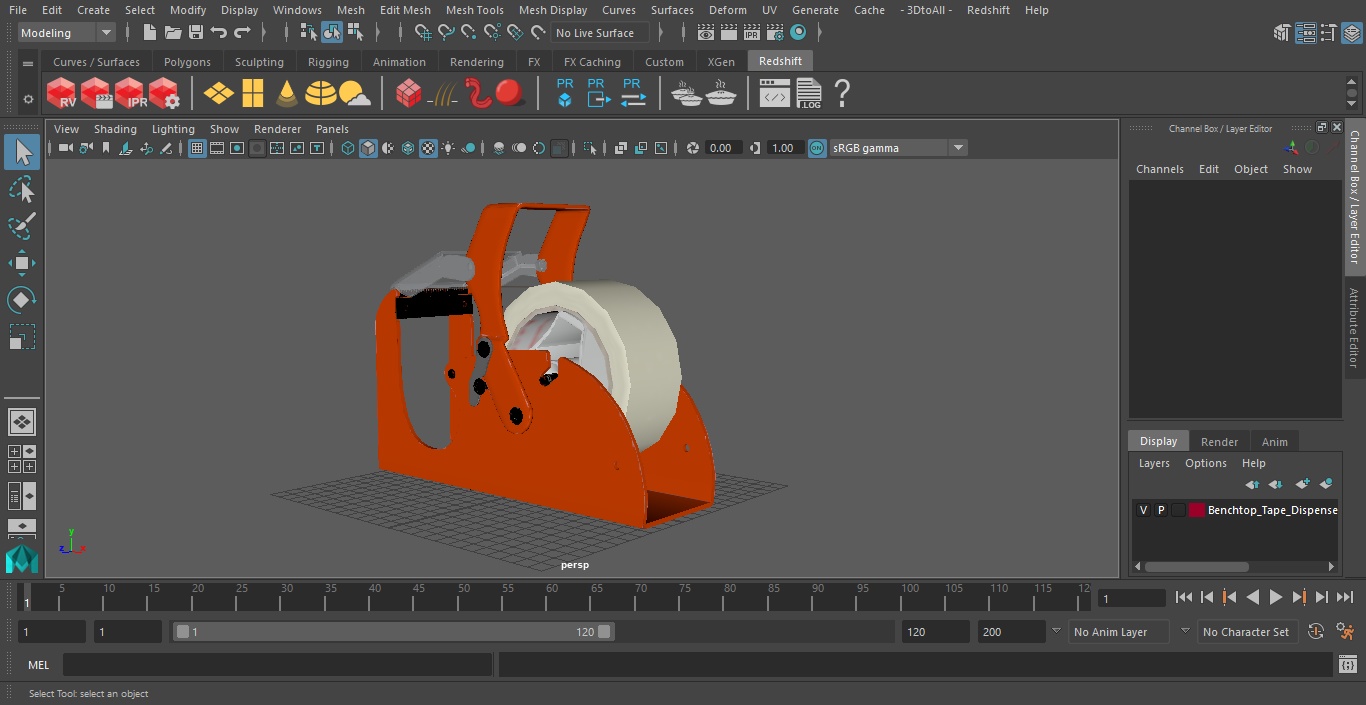Switch to the Render layer tab
Image resolution: width=1366 pixels, height=705 pixels.
click(1219, 441)
